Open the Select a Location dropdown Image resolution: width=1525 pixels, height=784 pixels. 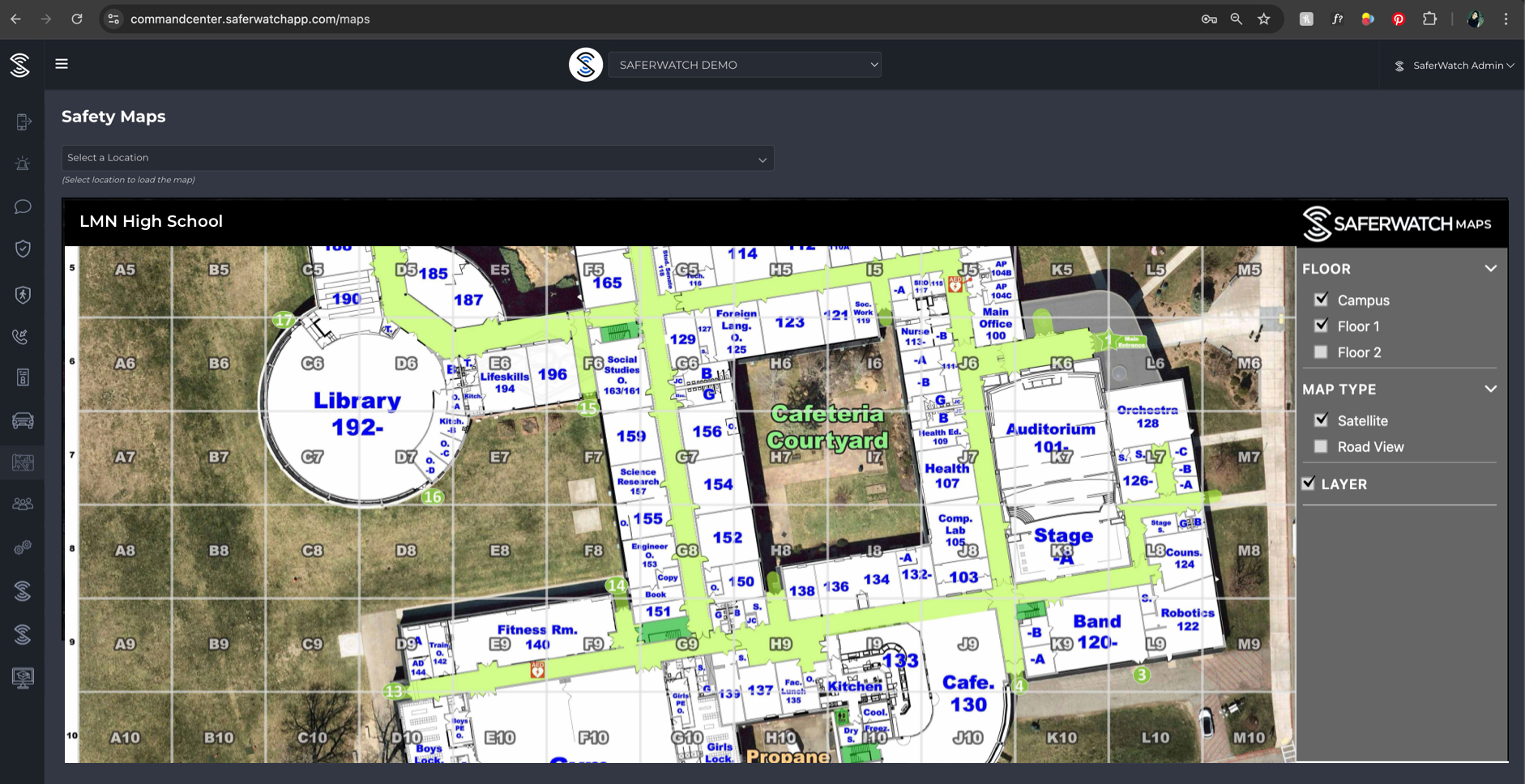[x=417, y=158]
